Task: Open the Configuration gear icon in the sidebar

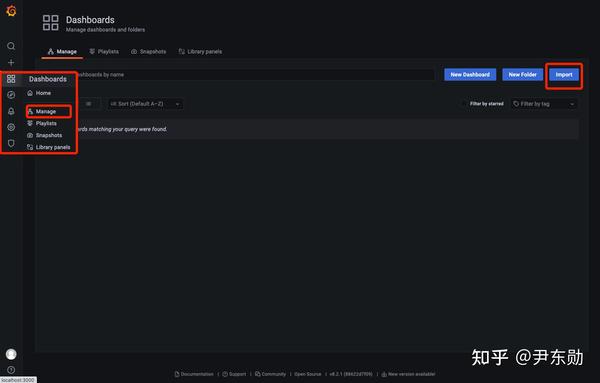Action: [11, 127]
